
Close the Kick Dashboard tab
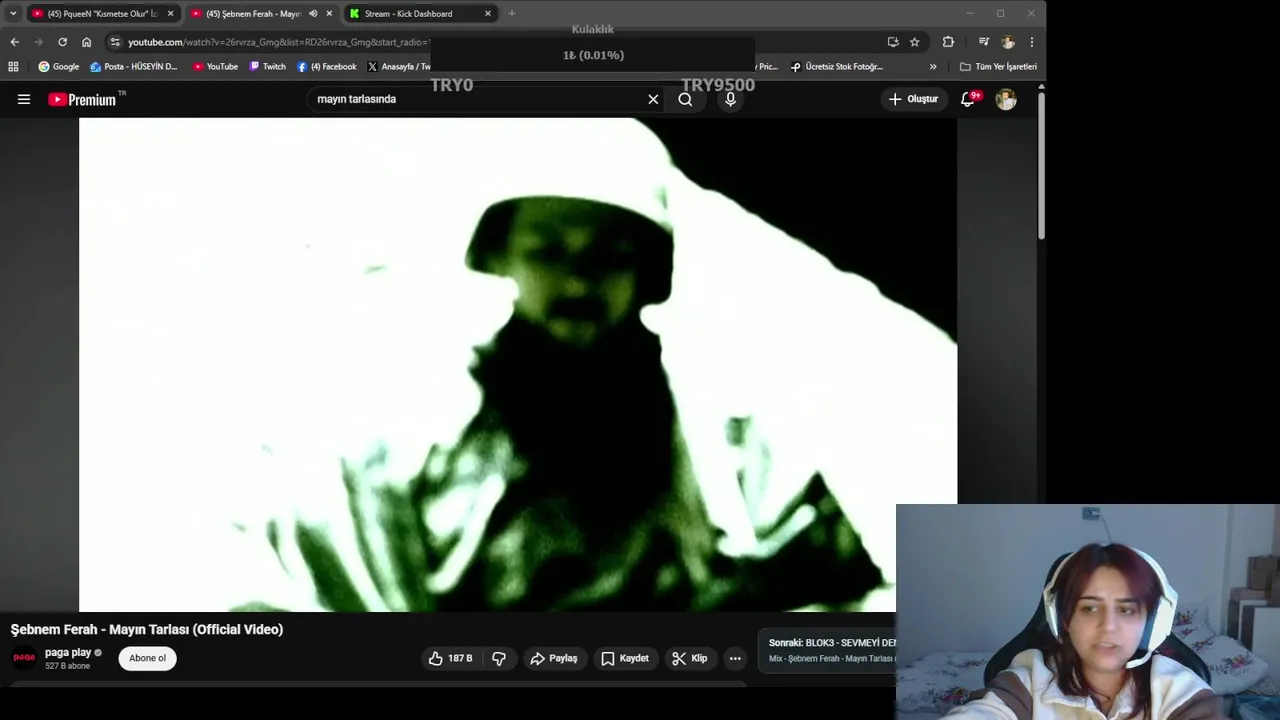(488, 14)
